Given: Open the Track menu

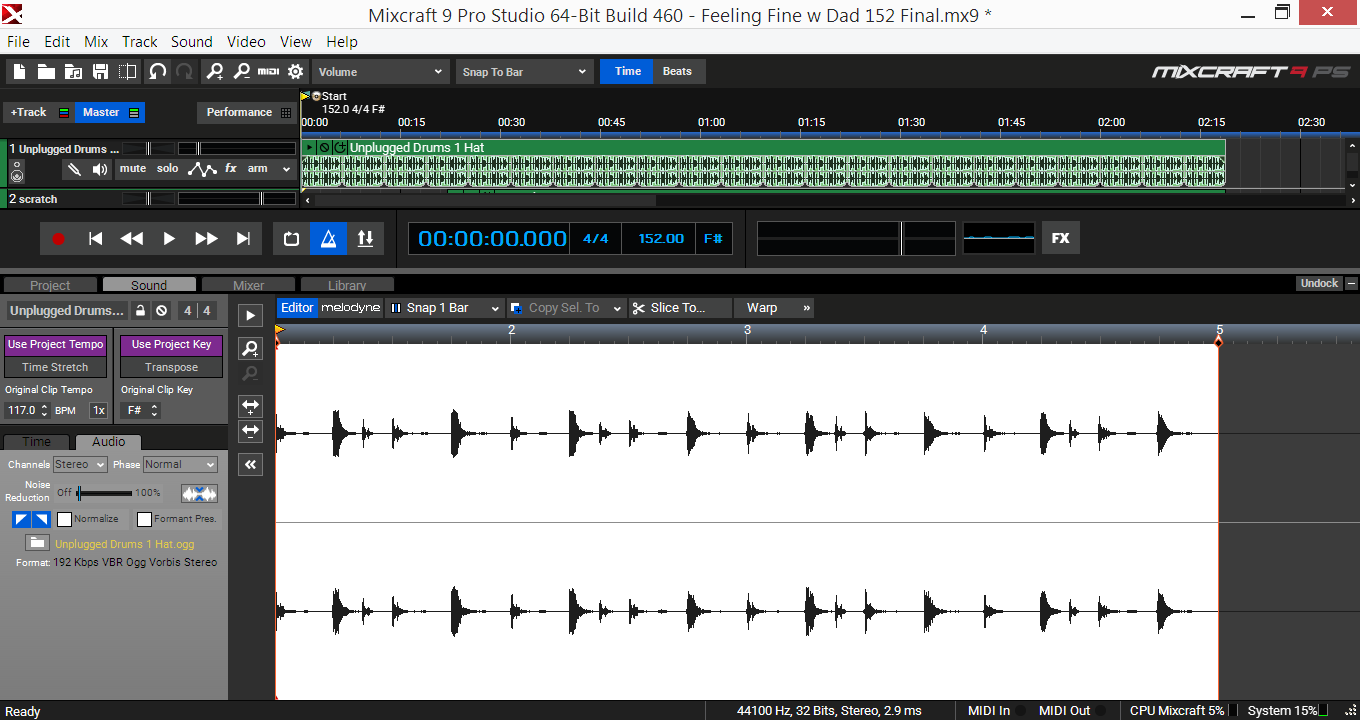Looking at the screenshot, I should pyautogui.click(x=140, y=42).
